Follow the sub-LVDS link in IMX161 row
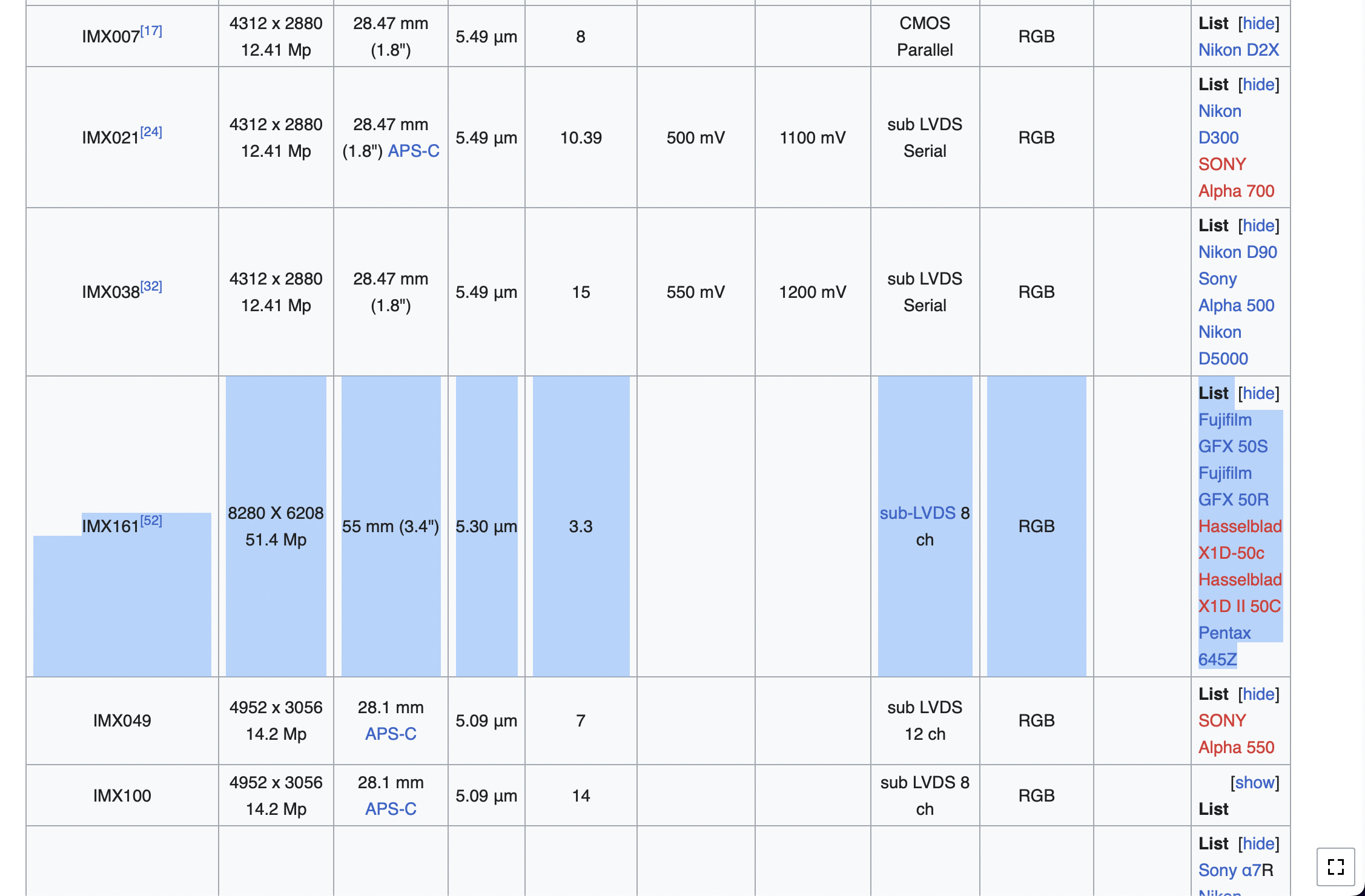The image size is (1365, 896). [x=917, y=513]
